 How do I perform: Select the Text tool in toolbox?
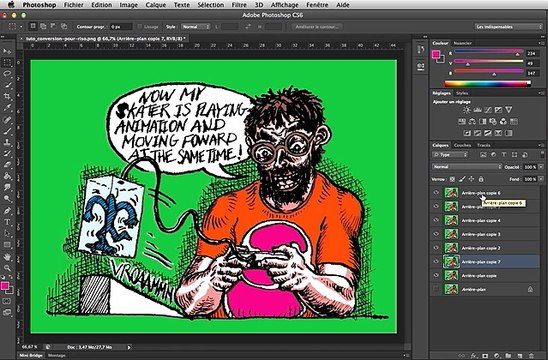click(x=7, y=222)
